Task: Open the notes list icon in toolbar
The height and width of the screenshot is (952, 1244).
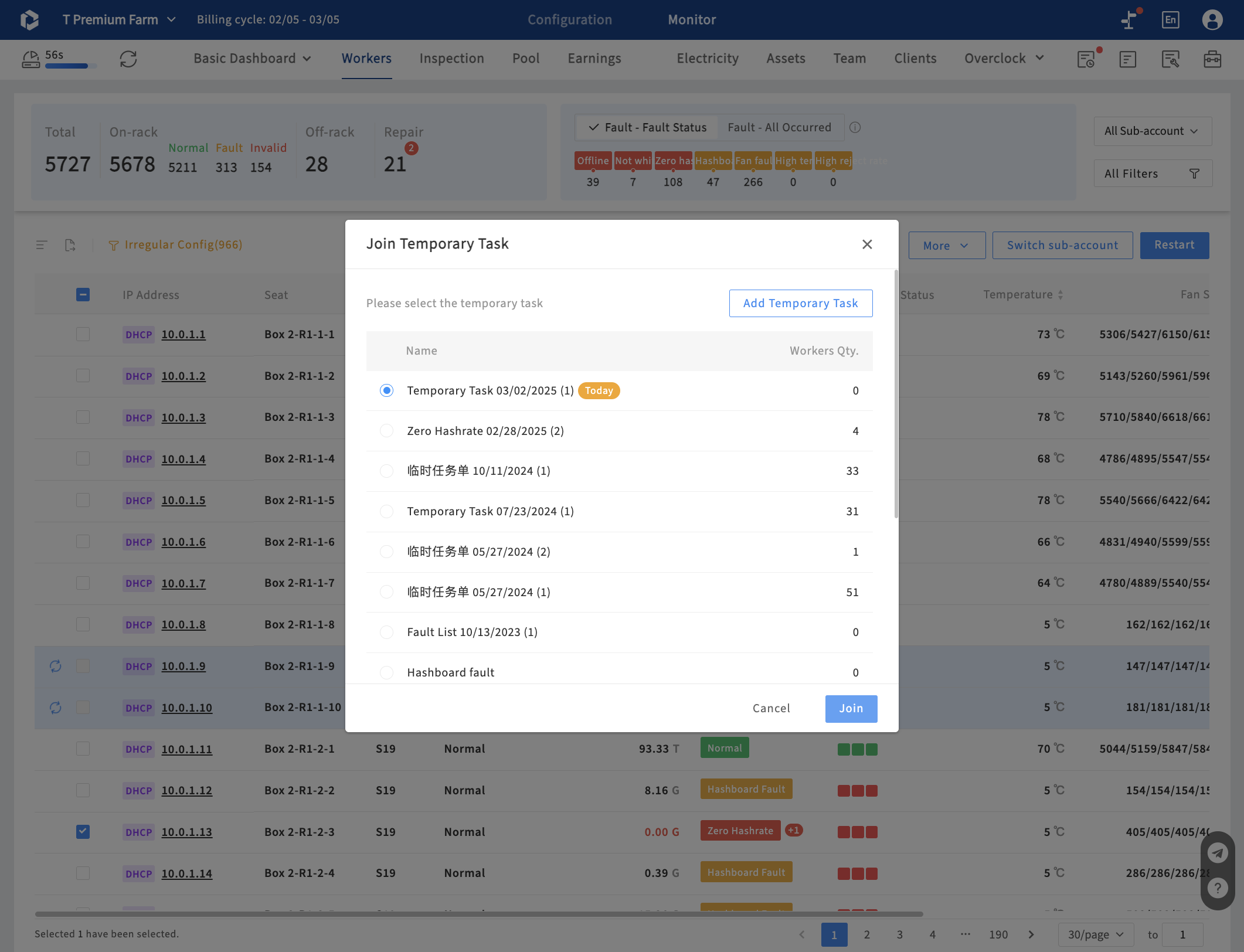Action: (1127, 59)
